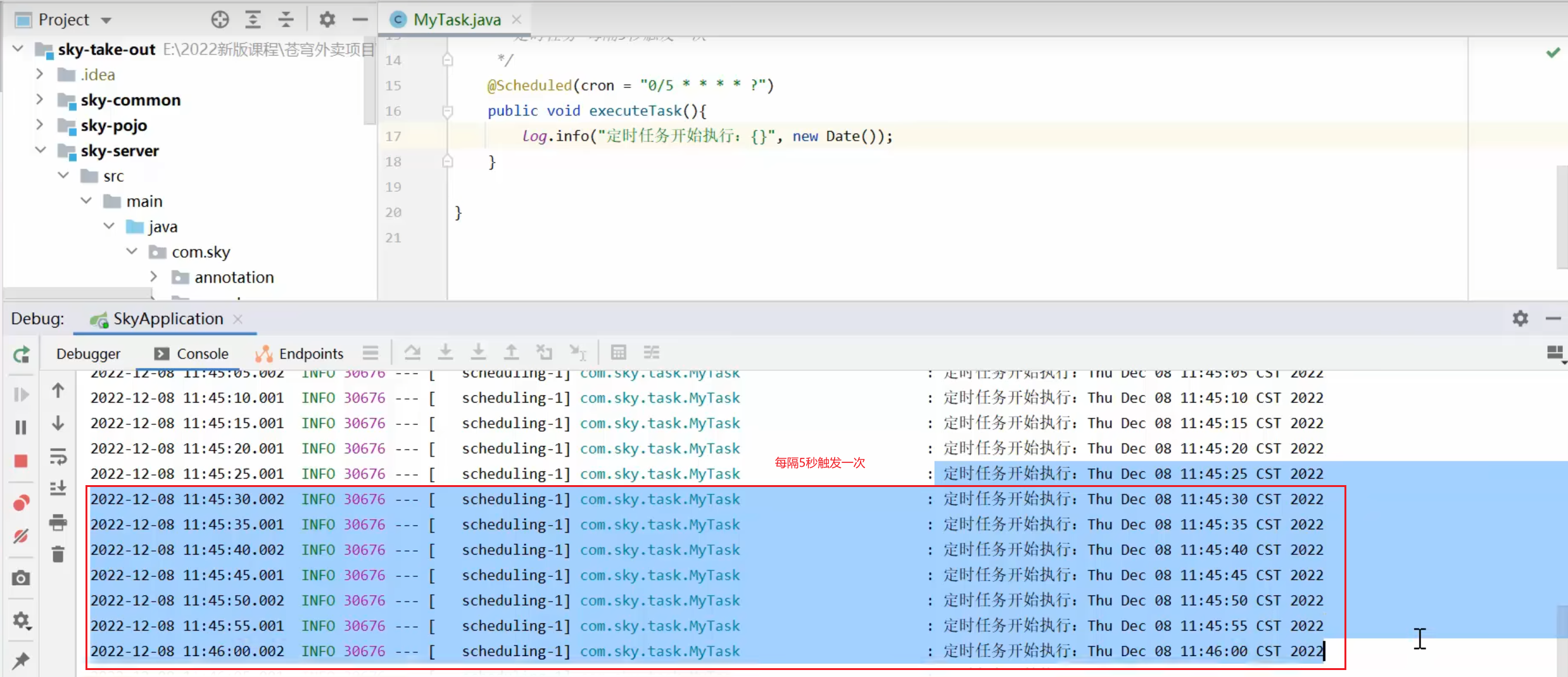The image size is (1568, 677).
Task: Toggle soft-wrap for console output
Action: pos(58,457)
